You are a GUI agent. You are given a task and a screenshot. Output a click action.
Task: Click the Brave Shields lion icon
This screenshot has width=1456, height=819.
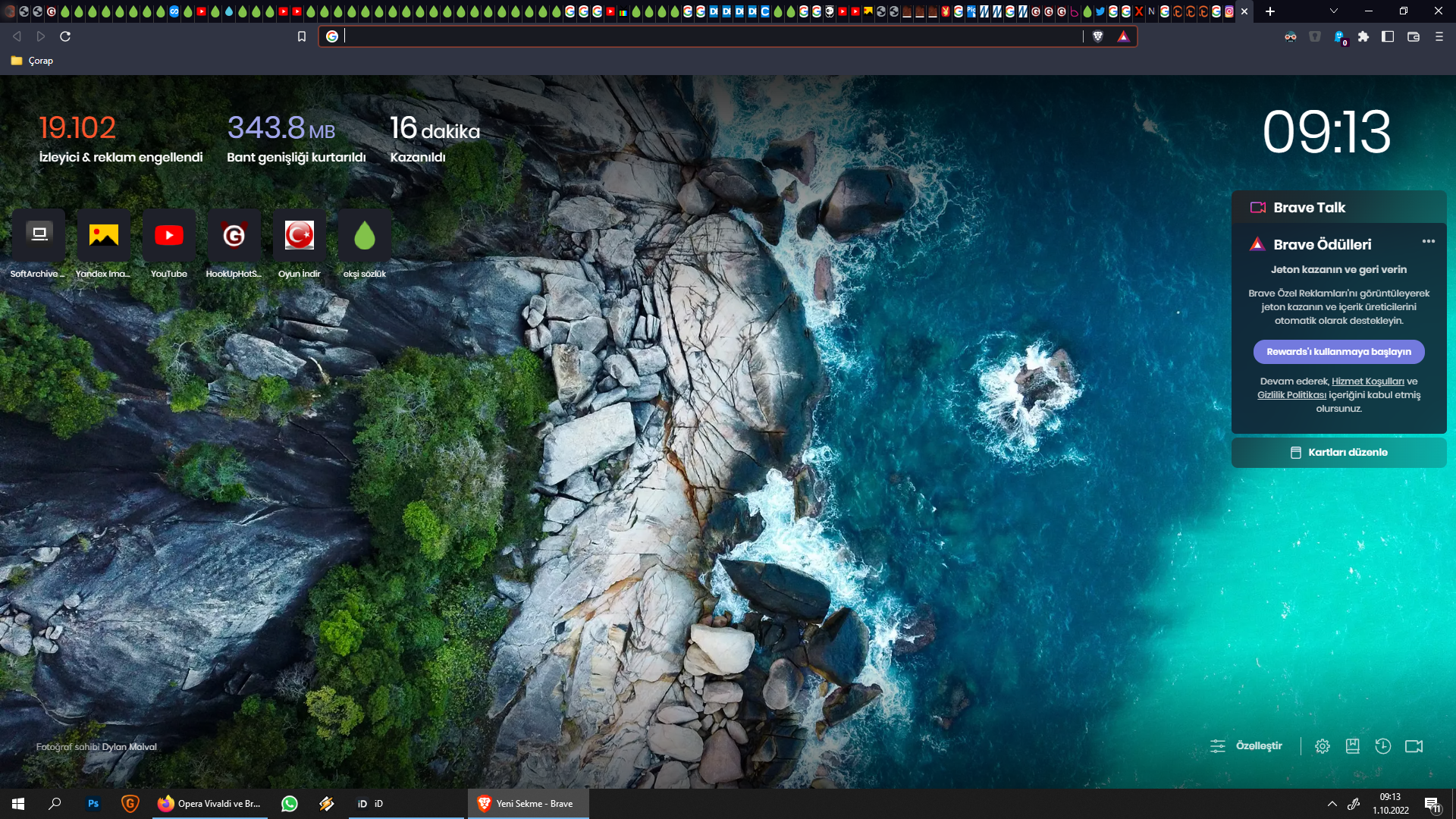click(x=1097, y=36)
